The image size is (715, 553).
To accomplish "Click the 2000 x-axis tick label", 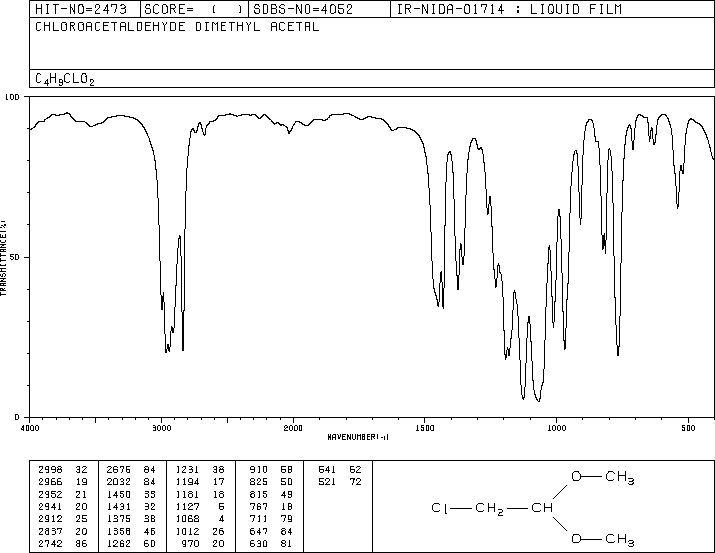I will 293,428.
